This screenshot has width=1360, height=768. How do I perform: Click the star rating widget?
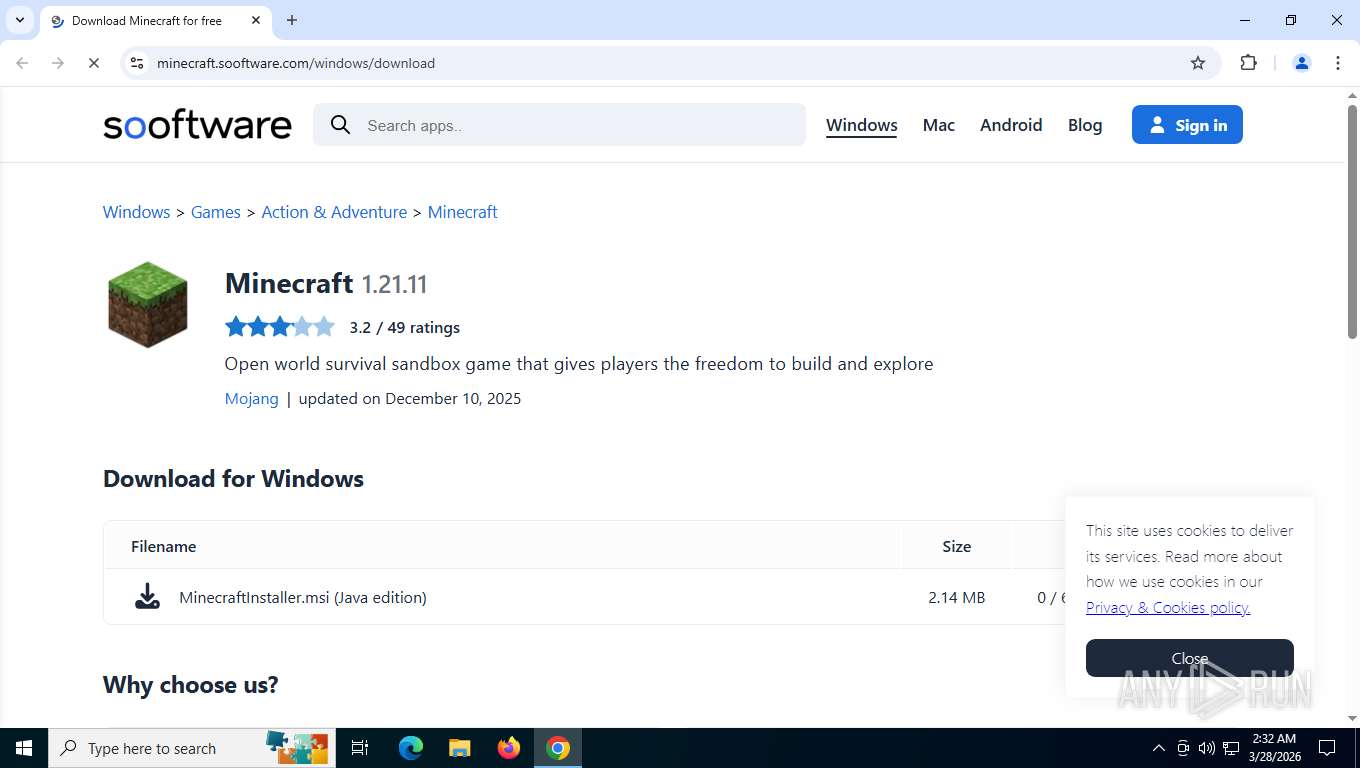(280, 327)
